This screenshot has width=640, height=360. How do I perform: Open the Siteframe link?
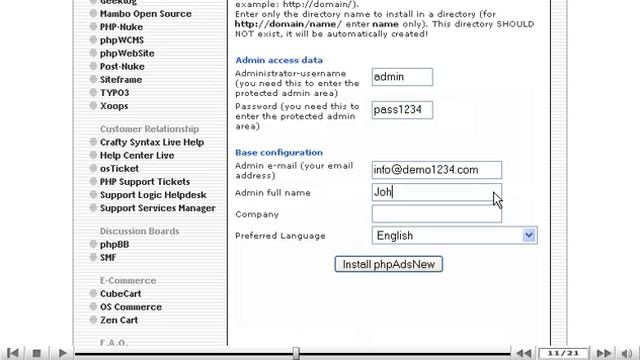coord(121,80)
